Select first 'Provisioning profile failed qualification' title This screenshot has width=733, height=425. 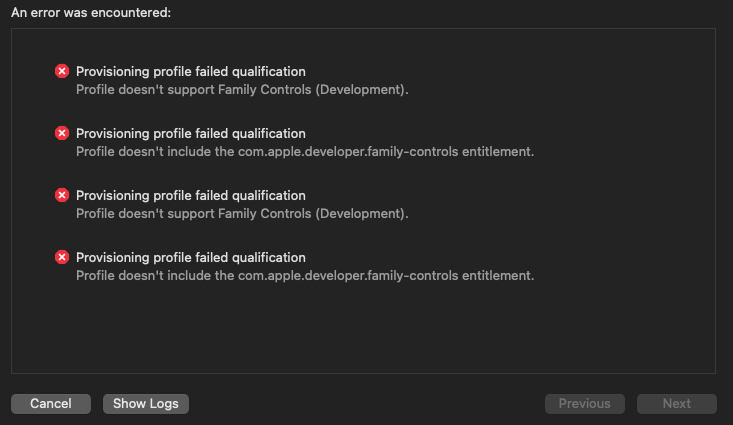click(x=191, y=72)
